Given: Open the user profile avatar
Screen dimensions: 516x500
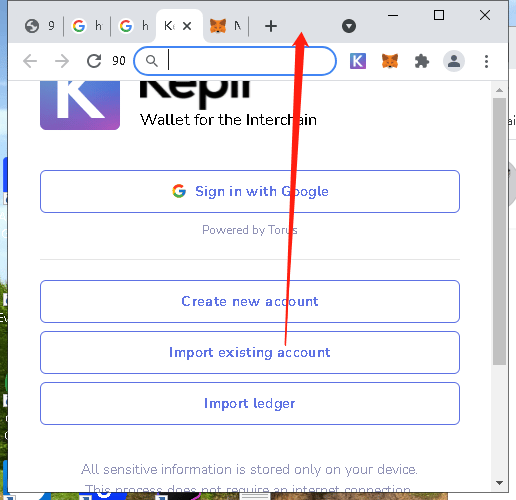Looking at the screenshot, I should point(454,61).
